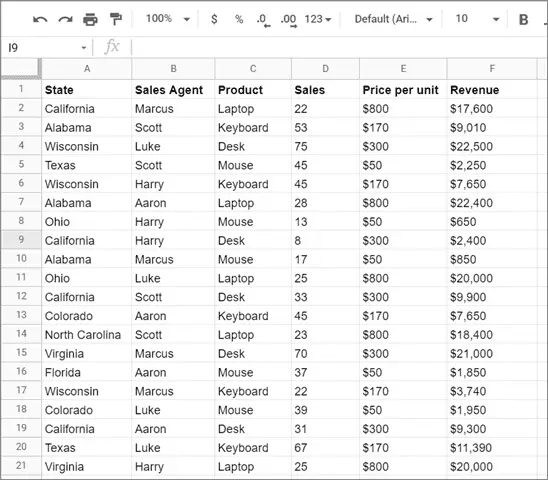Select column D header

click(x=325, y=69)
